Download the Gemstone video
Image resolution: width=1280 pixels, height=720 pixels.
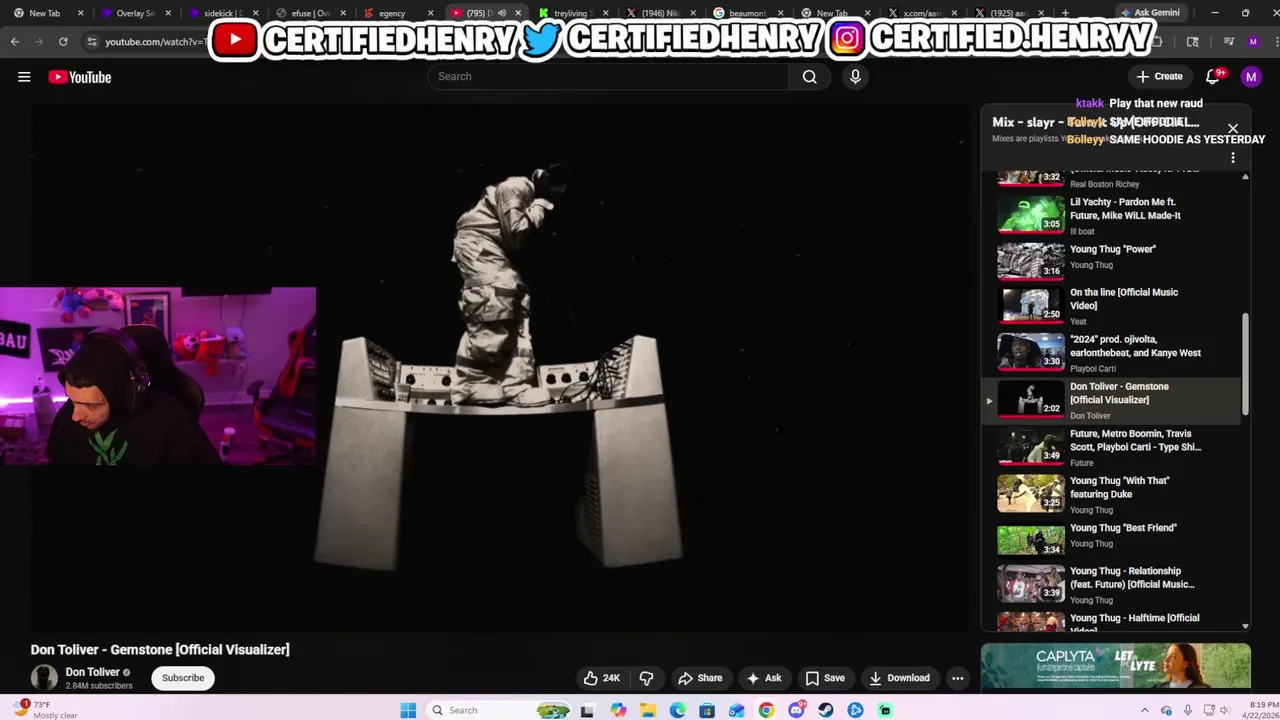pos(899,678)
